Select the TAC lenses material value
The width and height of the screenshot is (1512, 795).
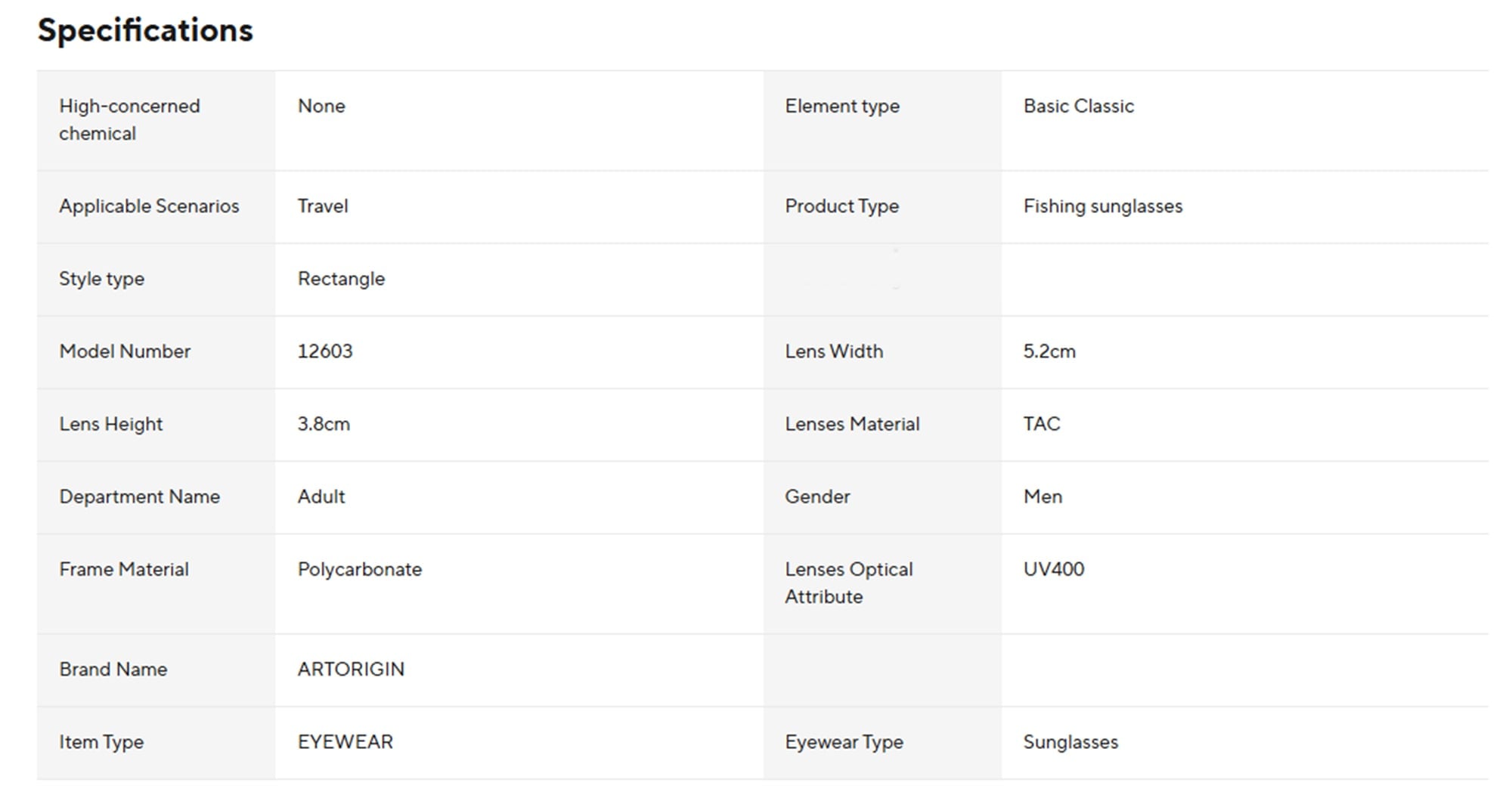1042,424
